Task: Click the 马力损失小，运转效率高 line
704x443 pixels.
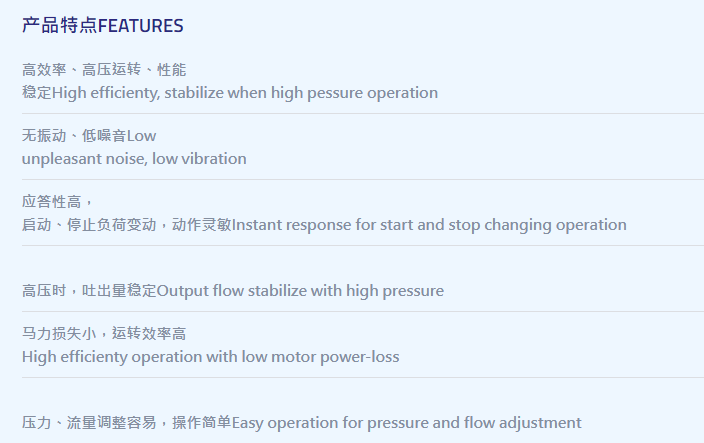Action: [104, 333]
